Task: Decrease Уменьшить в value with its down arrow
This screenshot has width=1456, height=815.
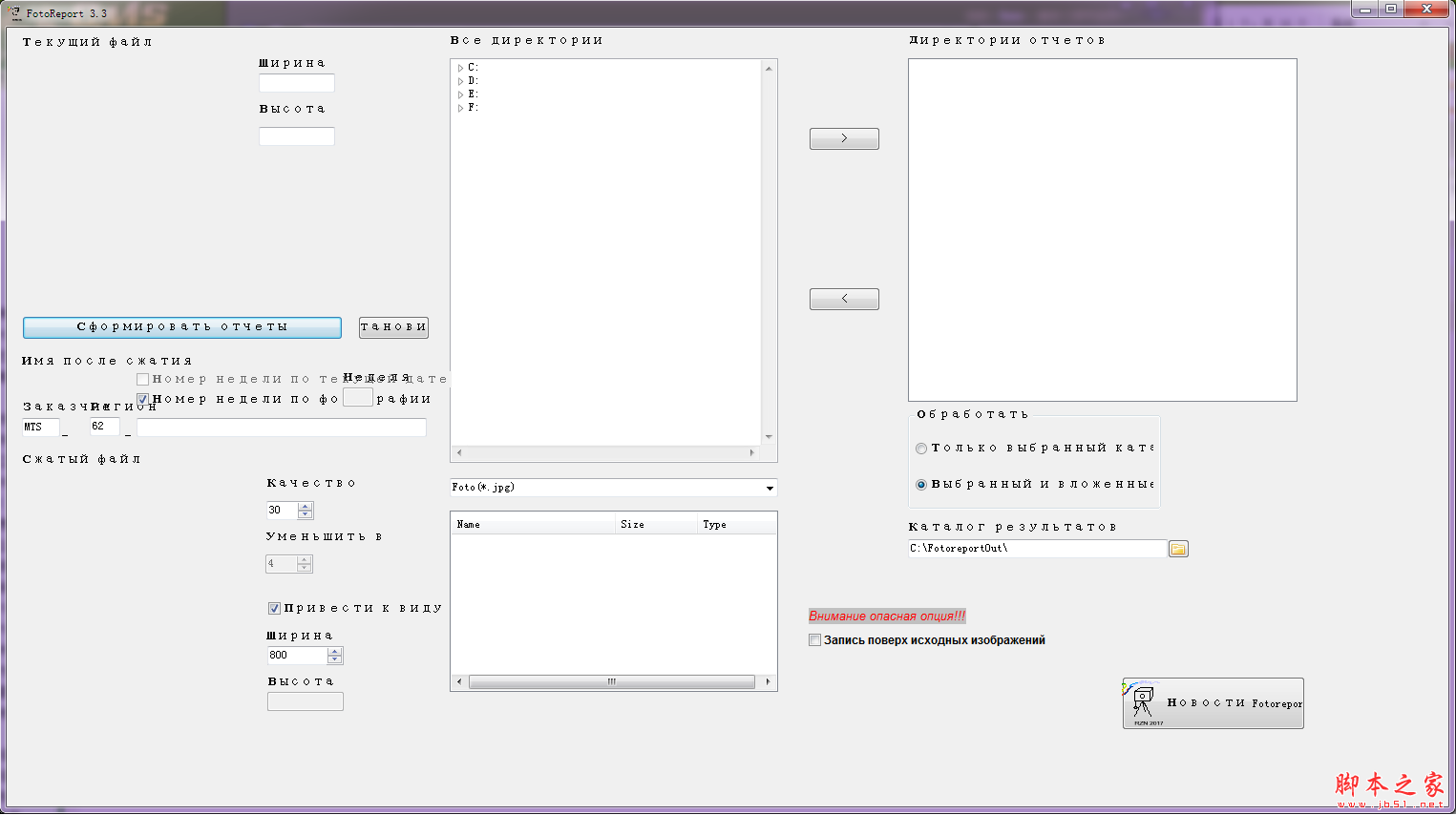Action: (x=306, y=568)
